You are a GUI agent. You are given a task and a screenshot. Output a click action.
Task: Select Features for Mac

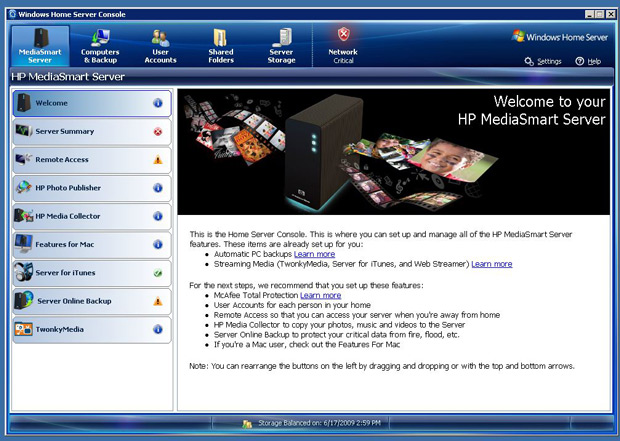(x=92, y=244)
